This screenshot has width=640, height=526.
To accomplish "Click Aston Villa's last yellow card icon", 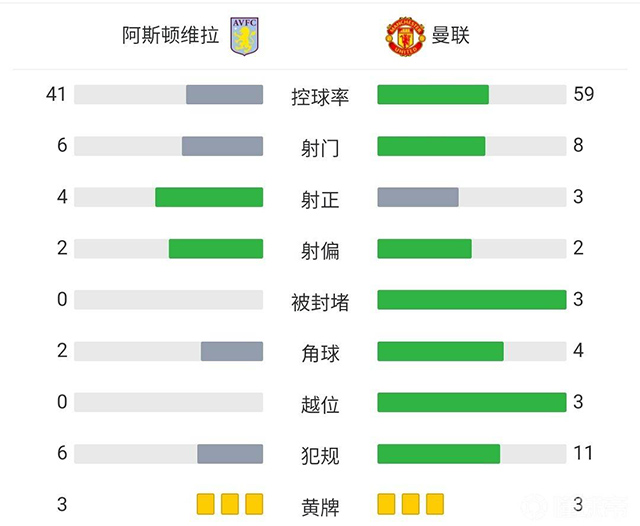I will click(254, 503).
